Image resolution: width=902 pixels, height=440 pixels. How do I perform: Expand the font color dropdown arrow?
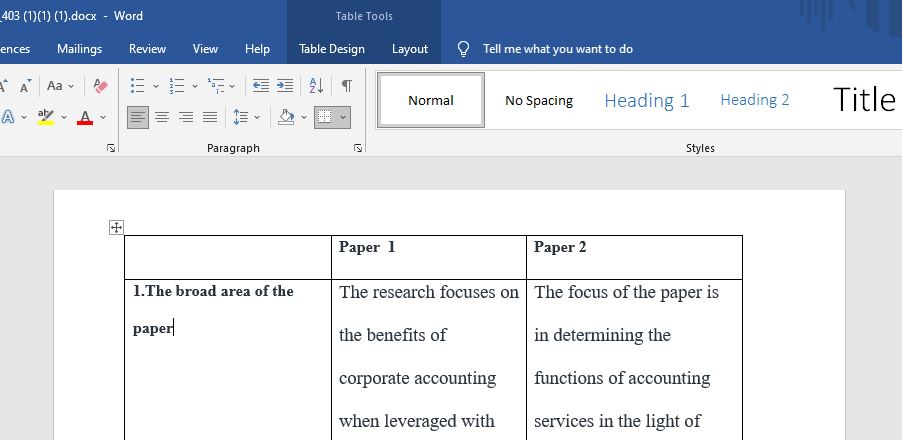pos(103,117)
